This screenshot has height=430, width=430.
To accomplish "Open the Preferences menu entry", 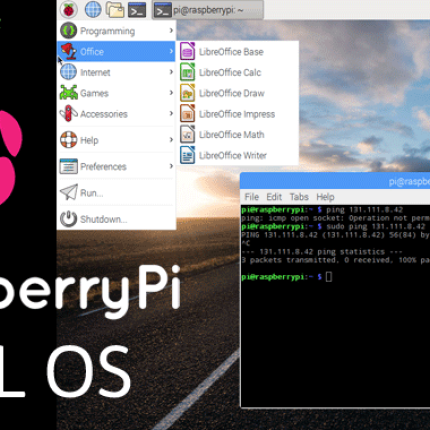I will click(x=116, y=166).
